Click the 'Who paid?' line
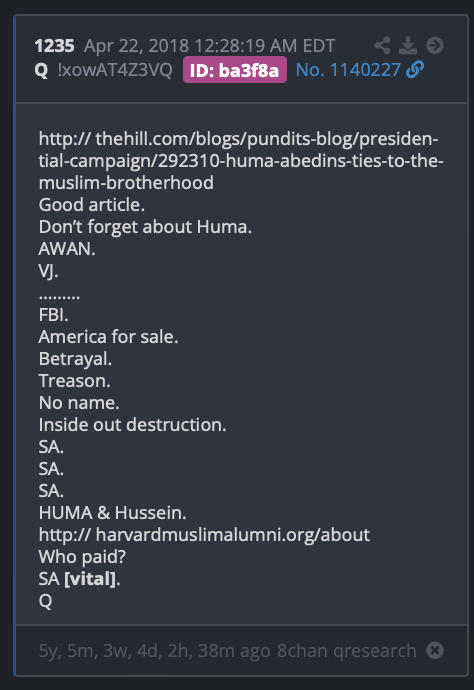The image size is (474, 690). [x=82, y=557]
